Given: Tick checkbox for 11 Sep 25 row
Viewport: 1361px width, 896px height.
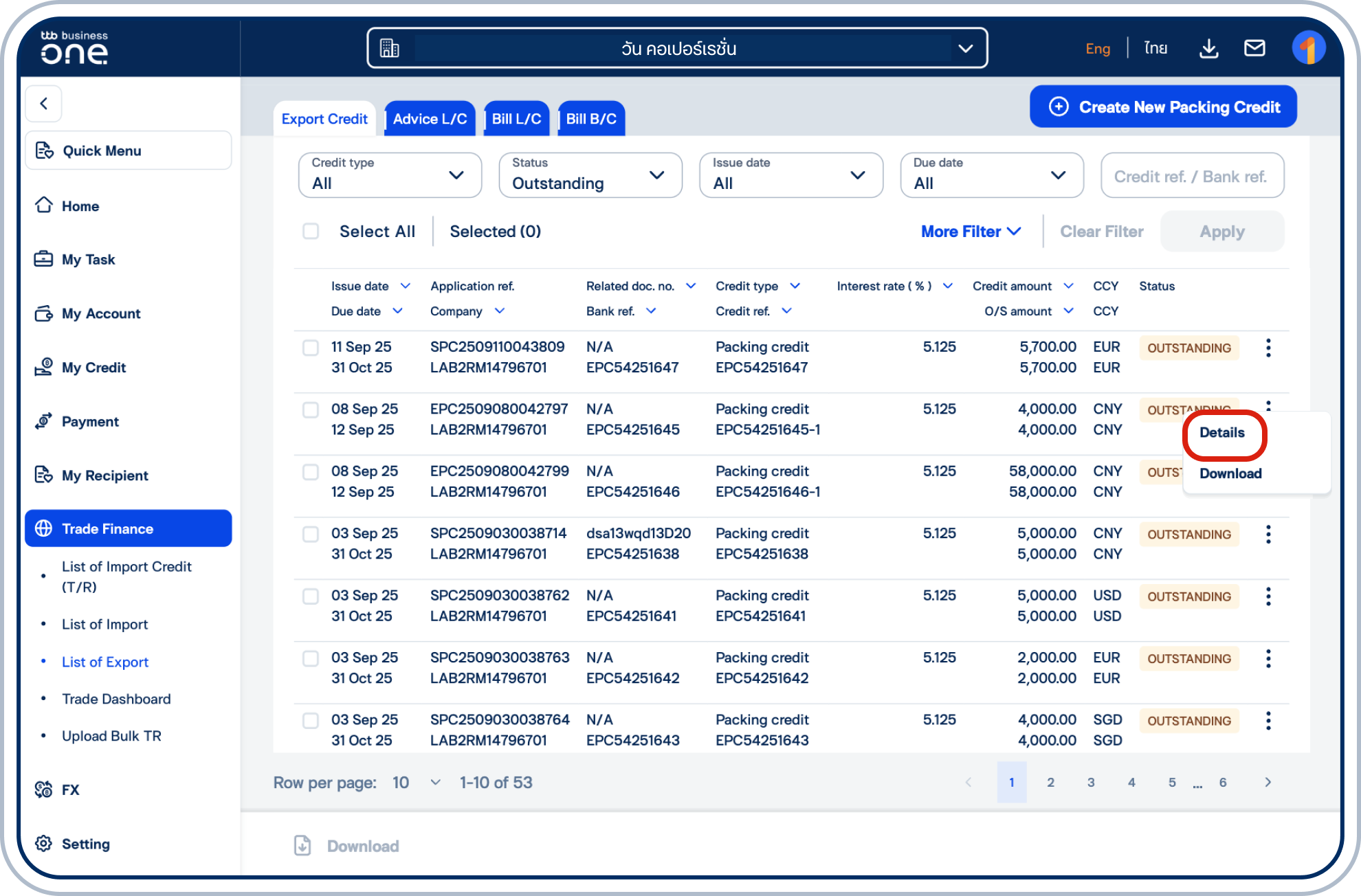Looking at the screenshot, I should coord(311,348).
